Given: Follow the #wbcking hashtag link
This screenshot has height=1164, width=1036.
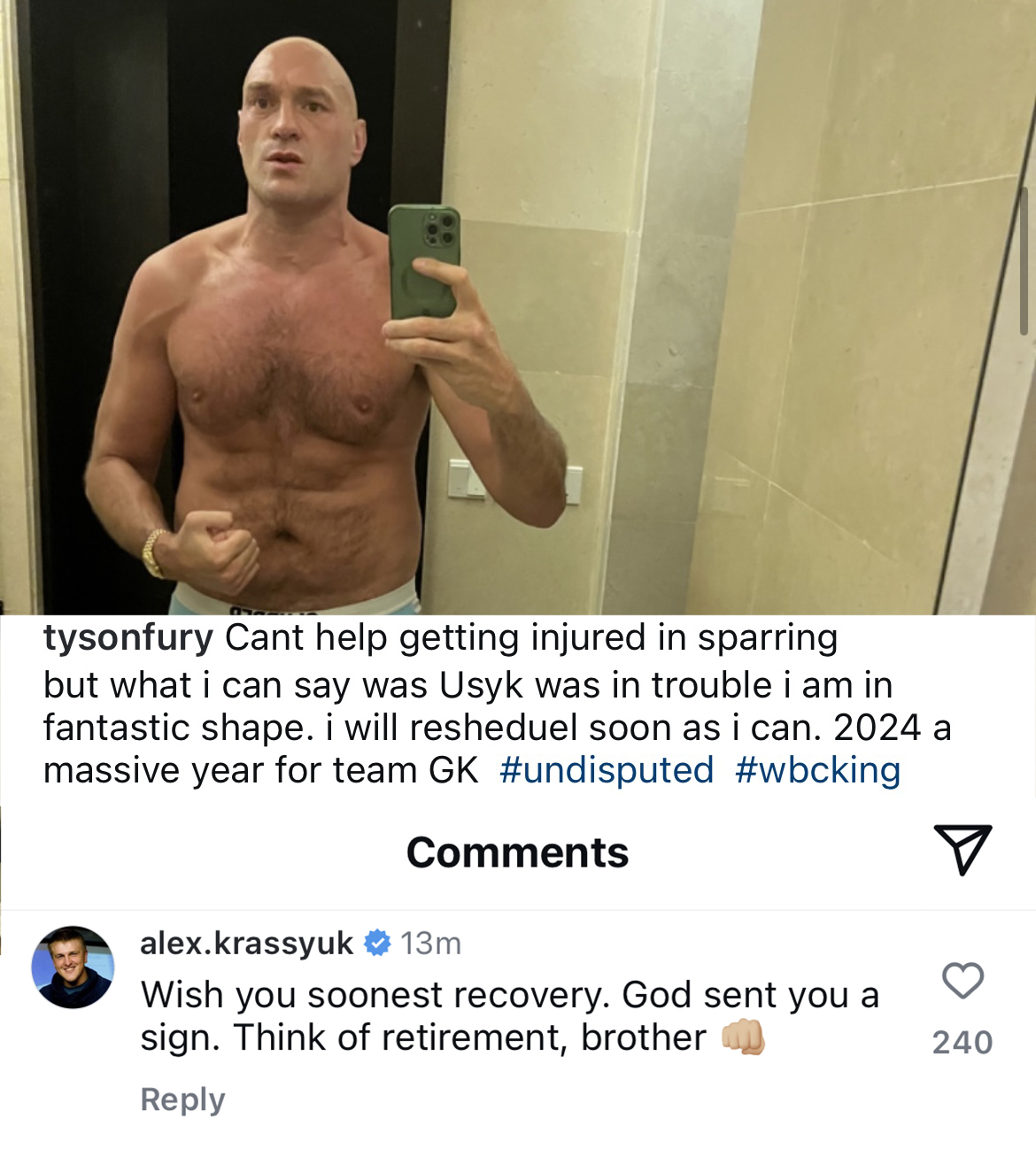Looking at the screenshot, I should [817, 770].
